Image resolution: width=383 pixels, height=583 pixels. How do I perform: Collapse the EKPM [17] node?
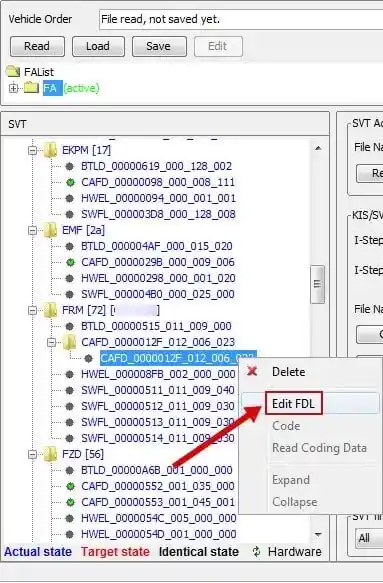coord(32,150)
